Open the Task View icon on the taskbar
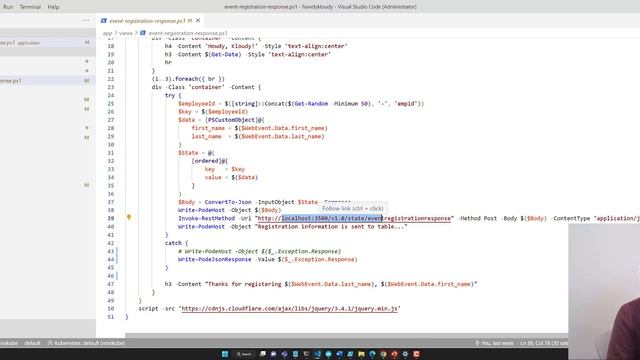Image resolution: width=640 pixels, height=360 pixels. (x=262, y=354)
